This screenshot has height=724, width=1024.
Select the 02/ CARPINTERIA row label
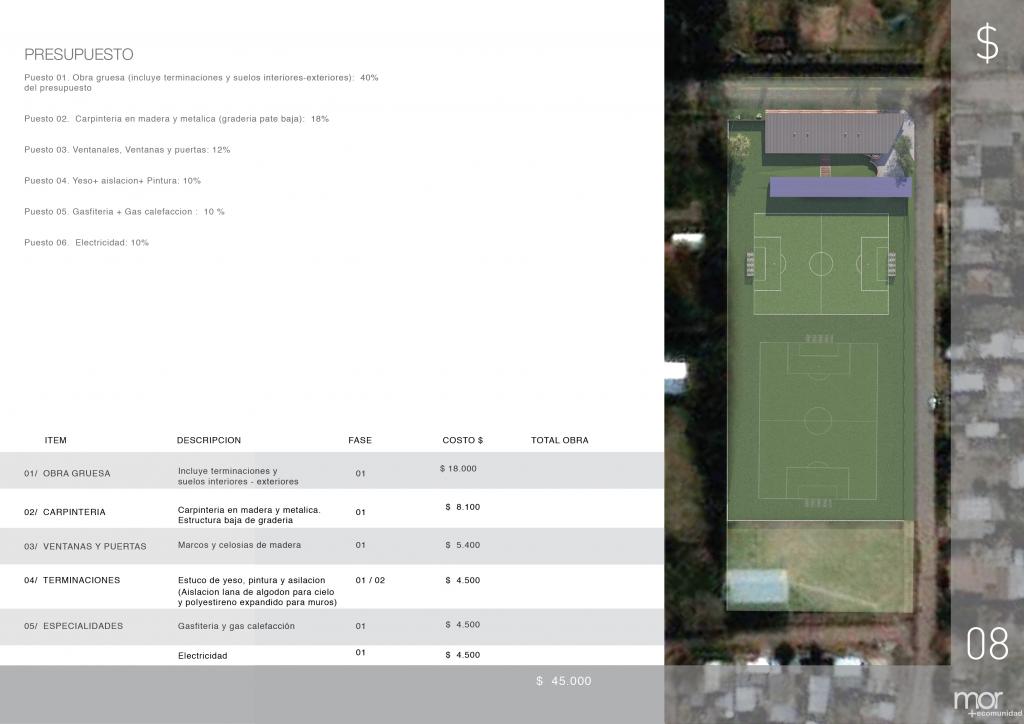pos(65,512)
